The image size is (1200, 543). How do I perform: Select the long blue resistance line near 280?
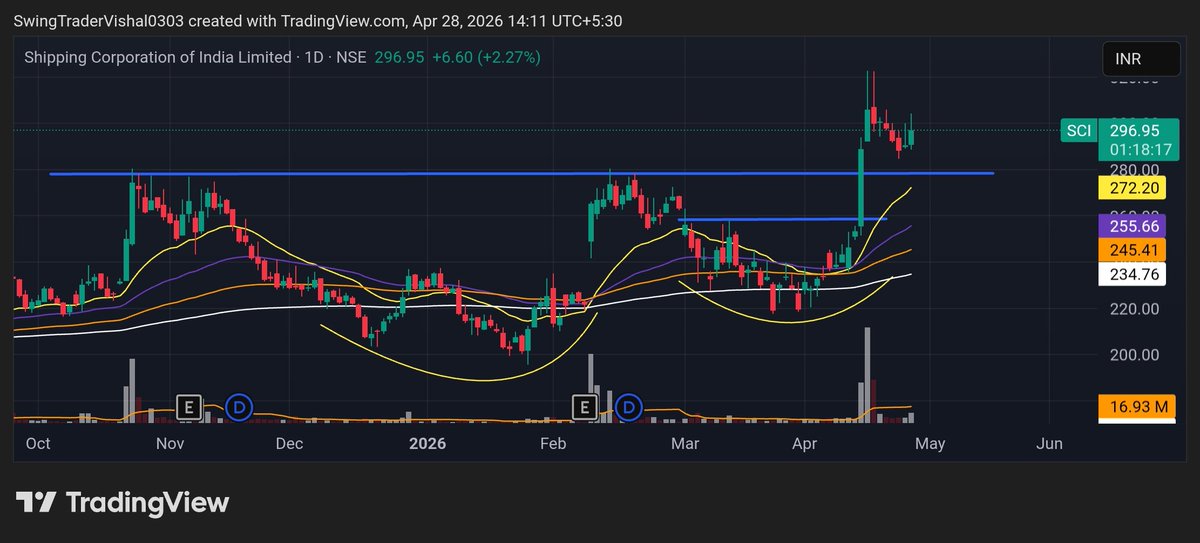(x=521, y=174)
